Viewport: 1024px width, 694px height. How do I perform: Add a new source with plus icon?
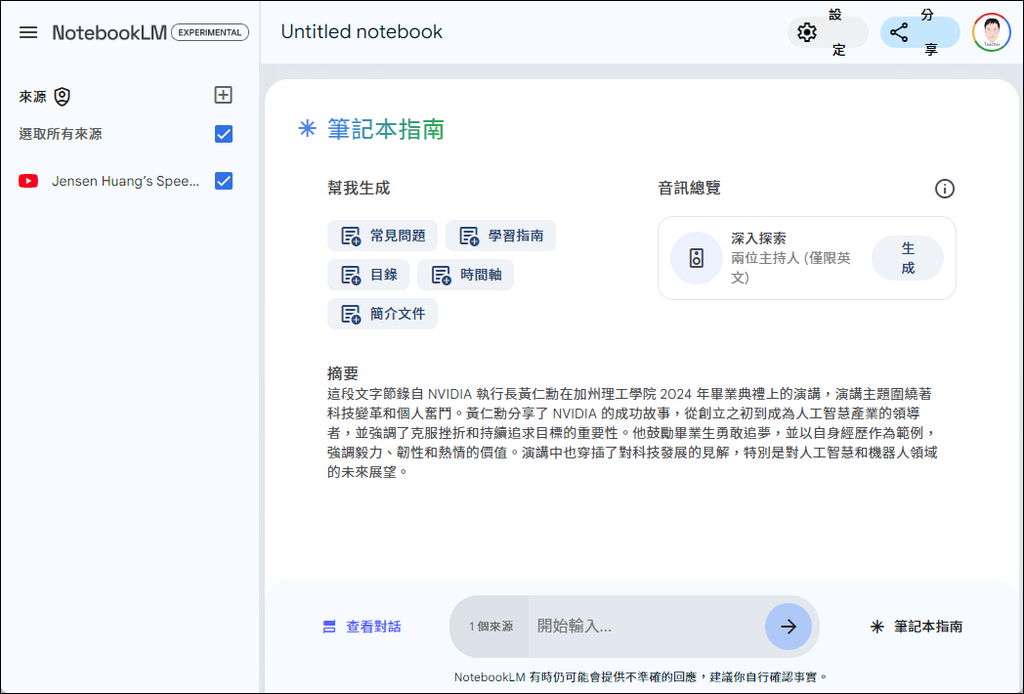[x=223, y=95]
